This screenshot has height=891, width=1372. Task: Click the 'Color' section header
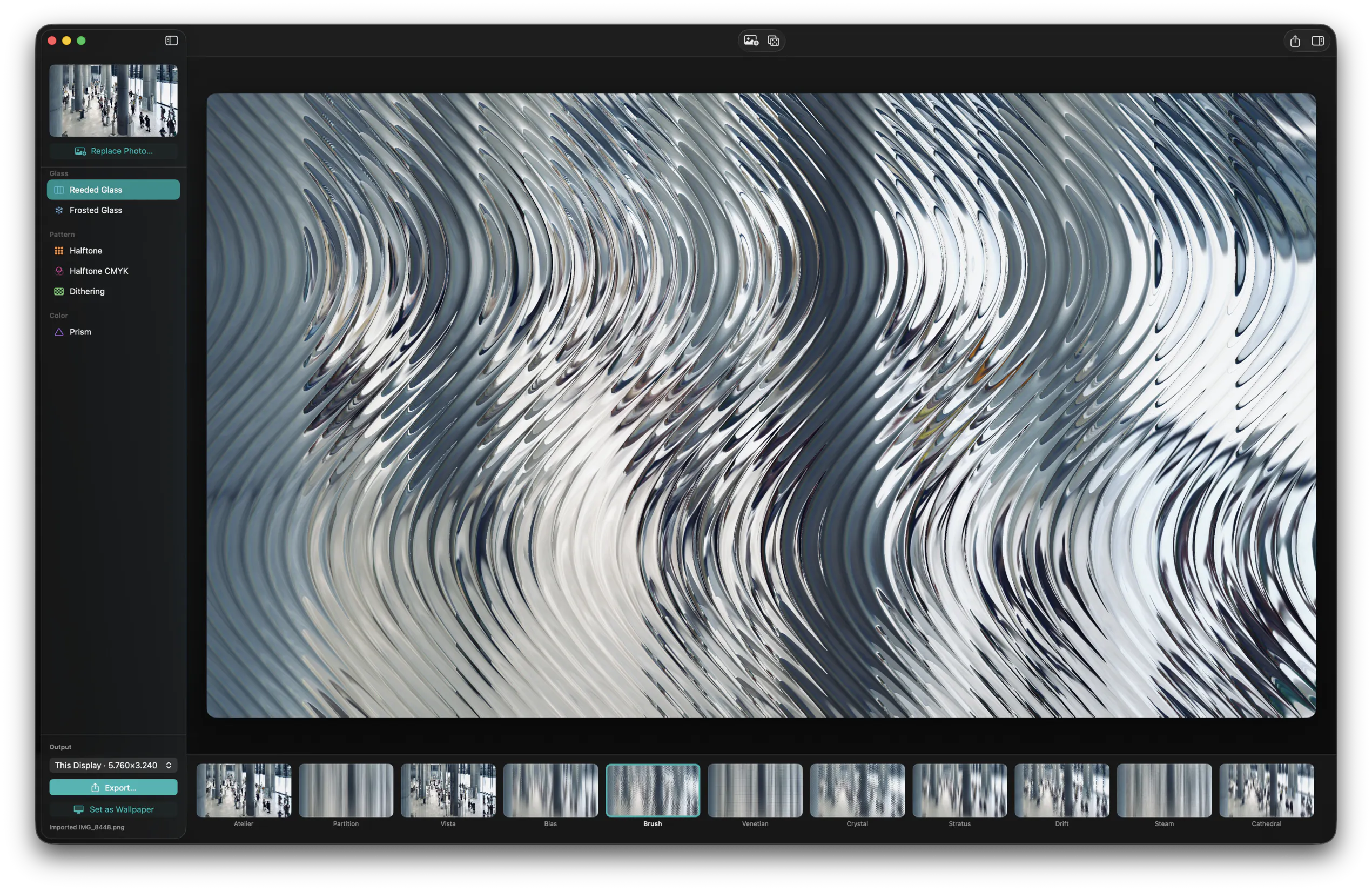coord(58,316)
